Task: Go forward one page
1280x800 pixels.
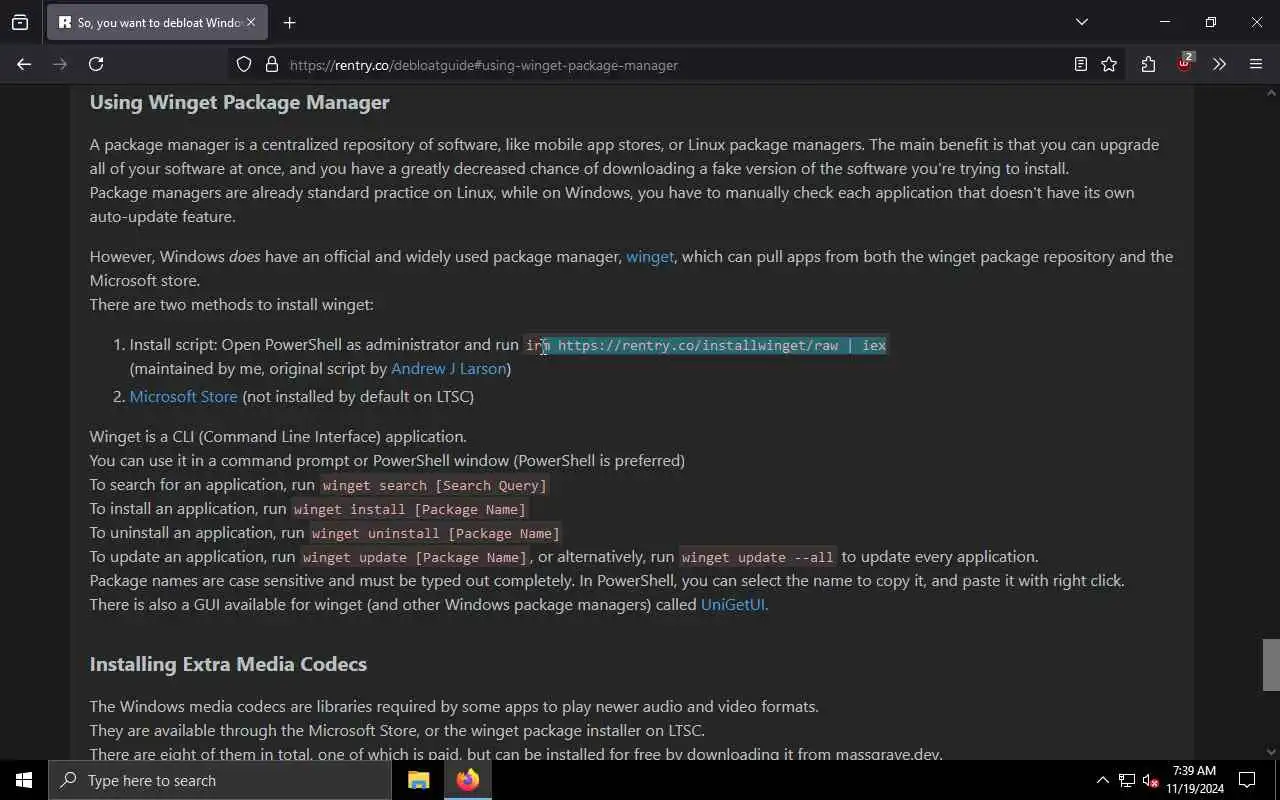Action: [x=60, y=64]
